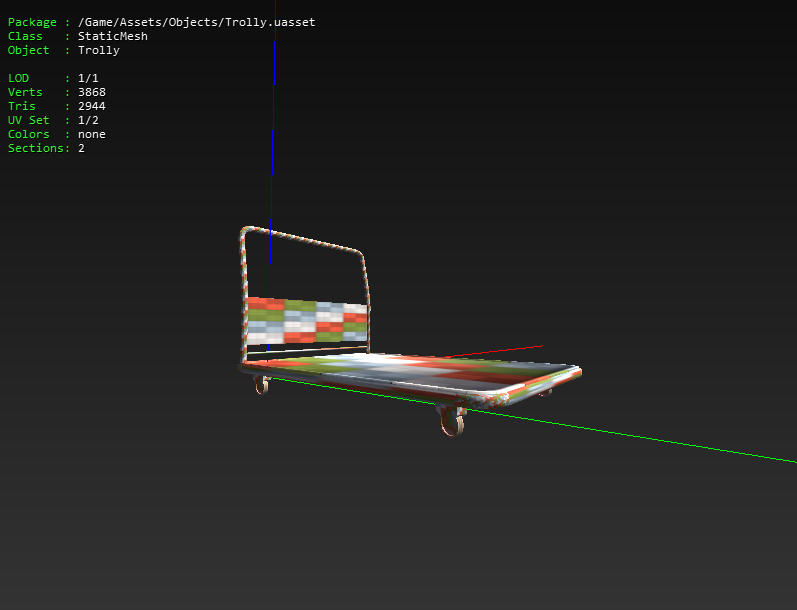Click the Sections value 2
This screenshot has width=797, height=610.
pos(81,148)
